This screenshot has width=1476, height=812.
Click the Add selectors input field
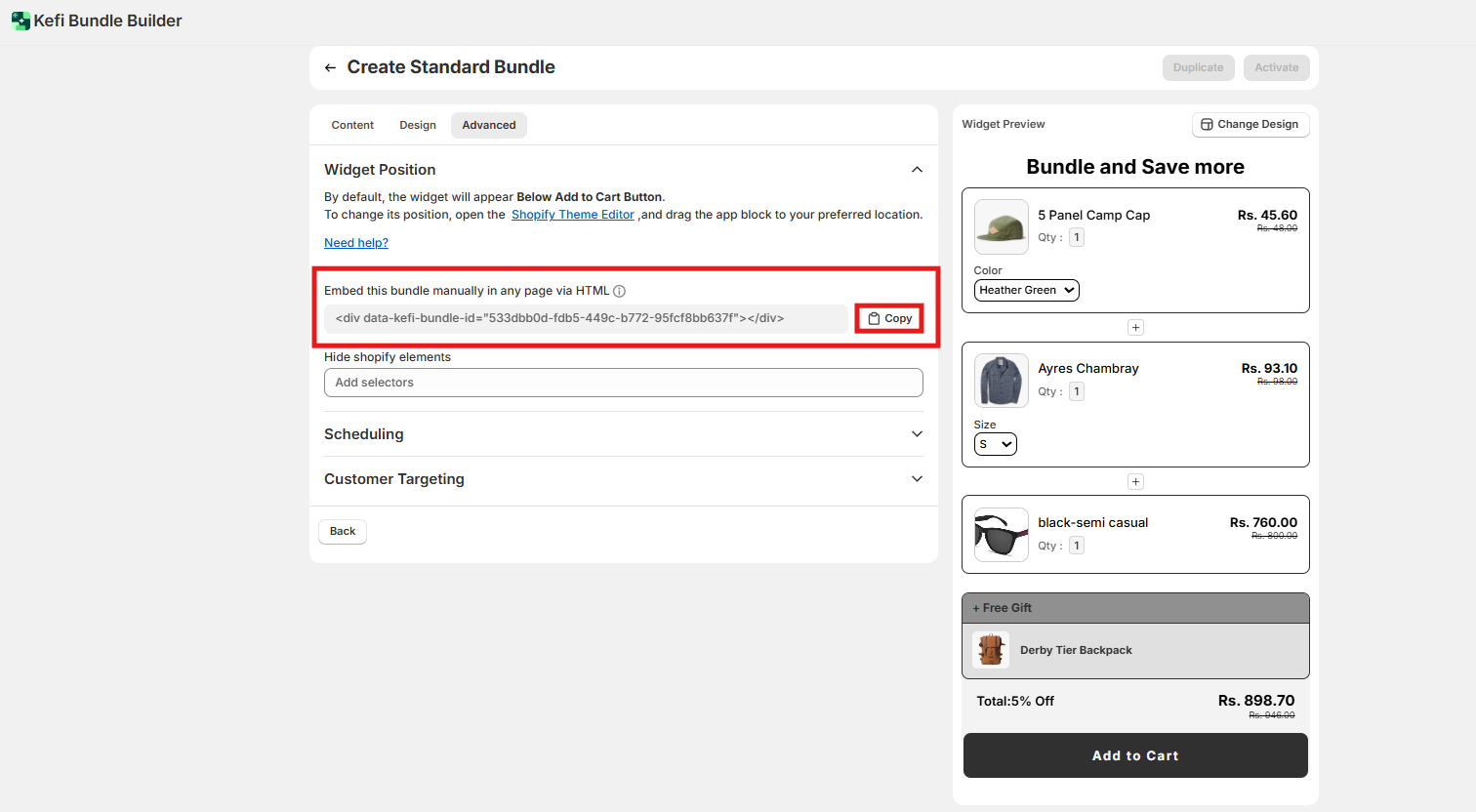click(x=623, y=383)
